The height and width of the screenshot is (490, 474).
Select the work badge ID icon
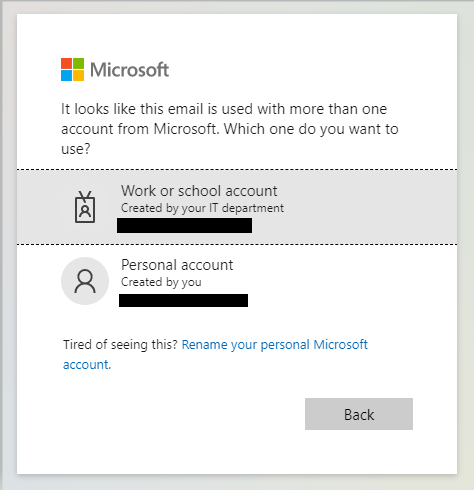pos(85,207)
